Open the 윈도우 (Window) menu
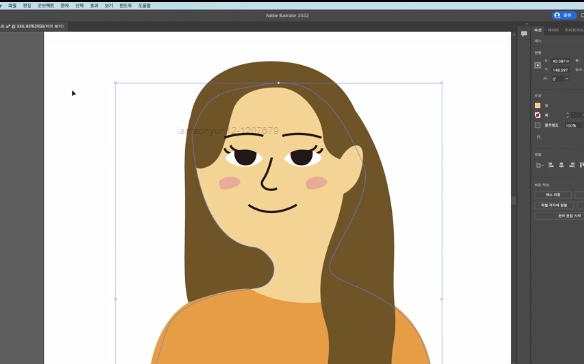Screen dimensions: 584x364 click(125, 6)
